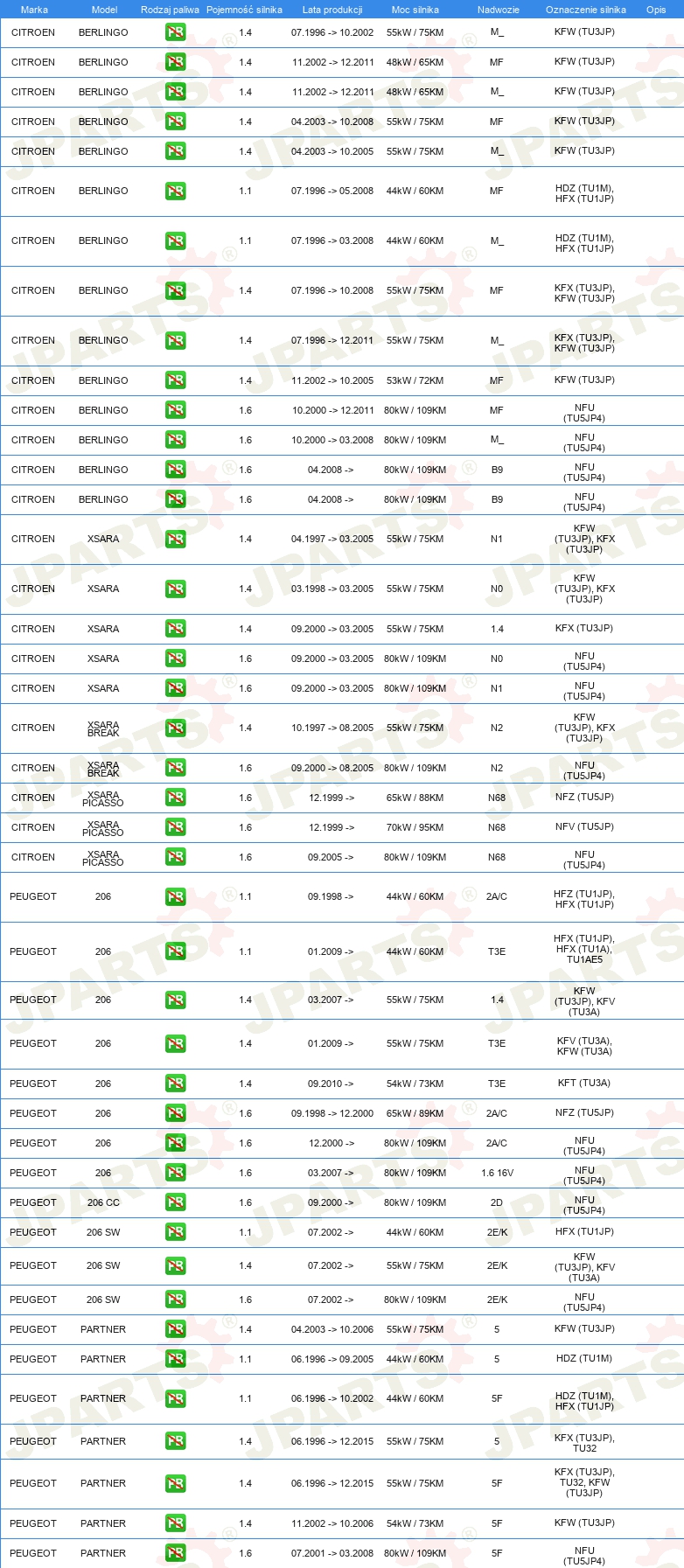Click fuel icon for 206 SW 1.6 row
This screenshot has width=684, height=1568.
(x=176, y=1300)
